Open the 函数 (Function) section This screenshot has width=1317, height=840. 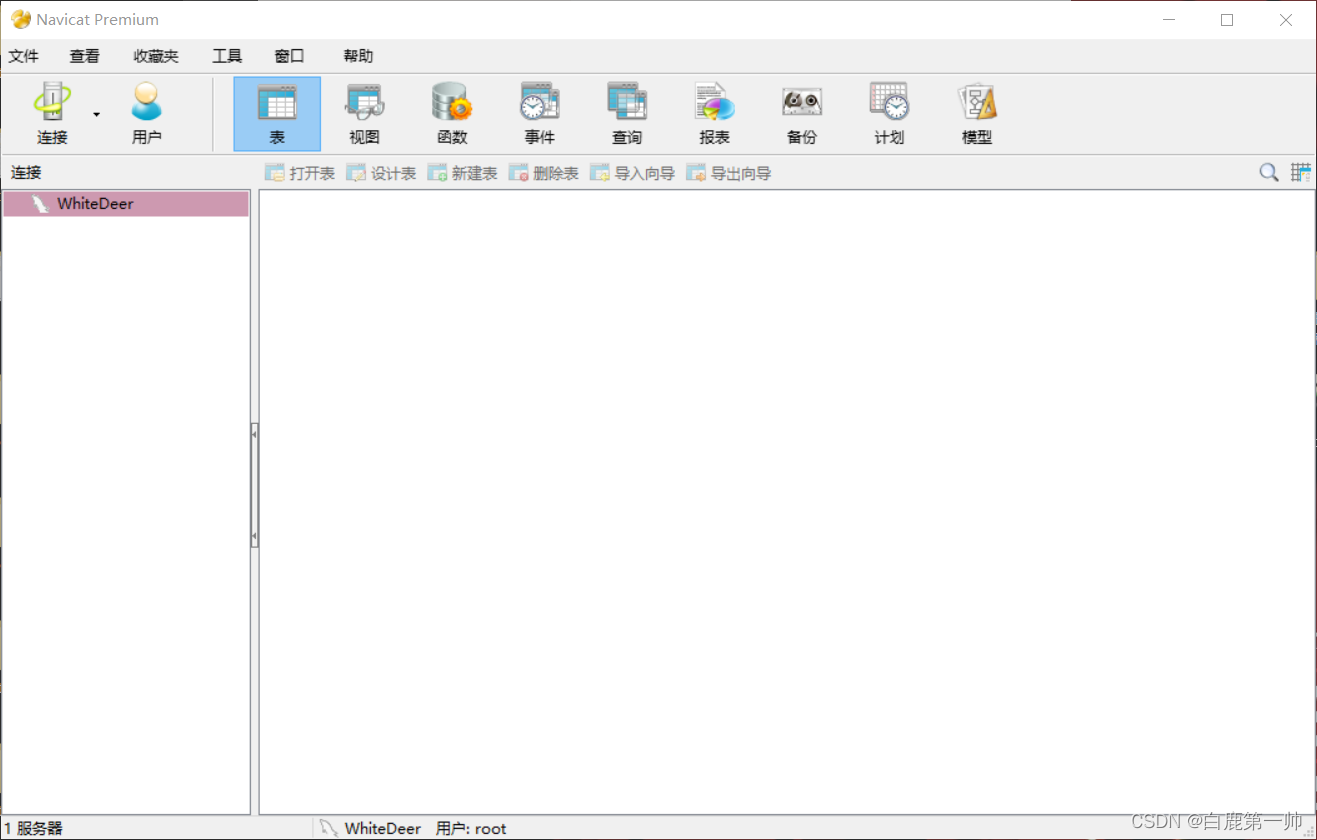[452, 114]
